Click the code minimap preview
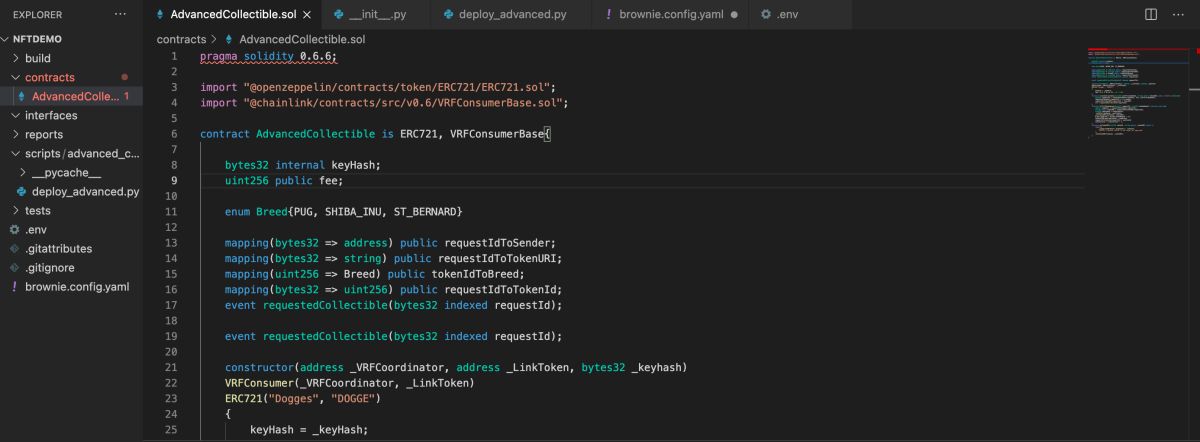Image resolution: width=1200 pixels, height=442 pixels. [x=1138, y=95]
